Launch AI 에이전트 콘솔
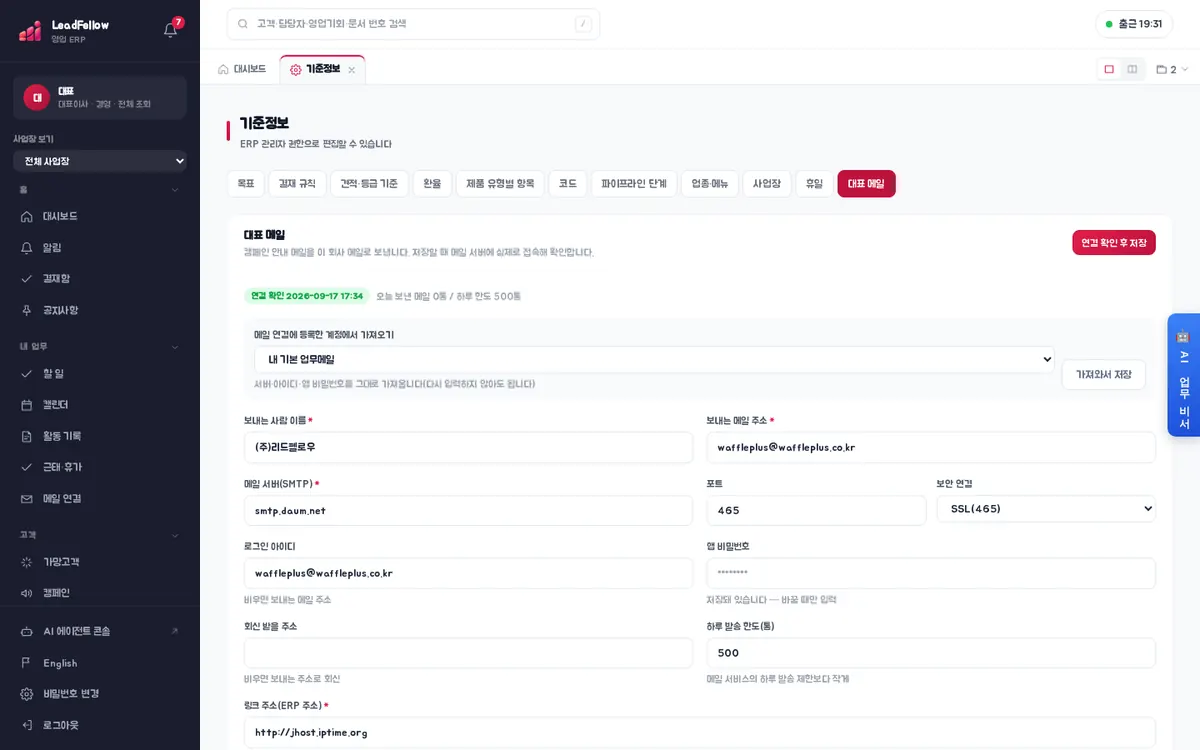The height and width of the screenshot is (750, 1200). tap(100, 631)
